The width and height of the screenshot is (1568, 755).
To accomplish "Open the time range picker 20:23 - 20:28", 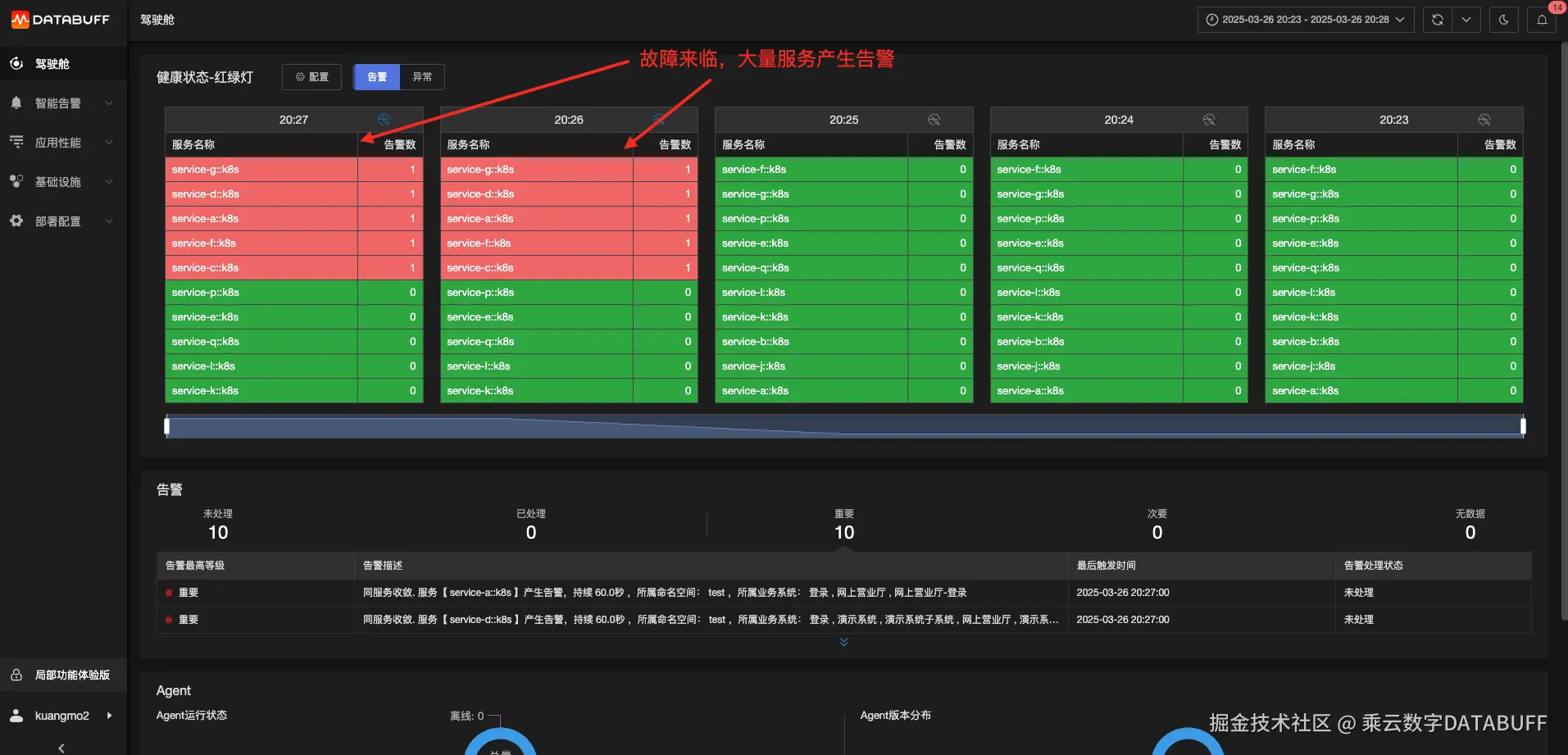I will pyautogui.click(x=1306, y=20).
